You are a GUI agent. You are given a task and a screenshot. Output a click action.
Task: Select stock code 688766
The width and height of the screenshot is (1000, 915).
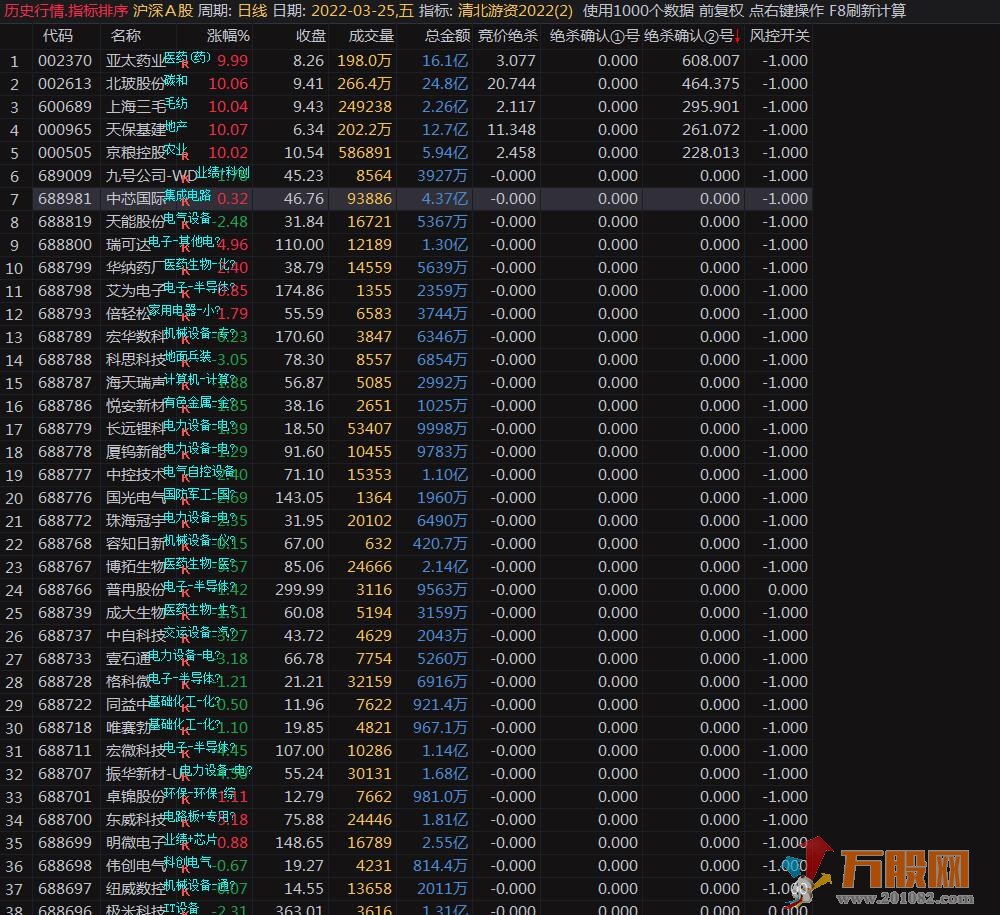(65, 589)
